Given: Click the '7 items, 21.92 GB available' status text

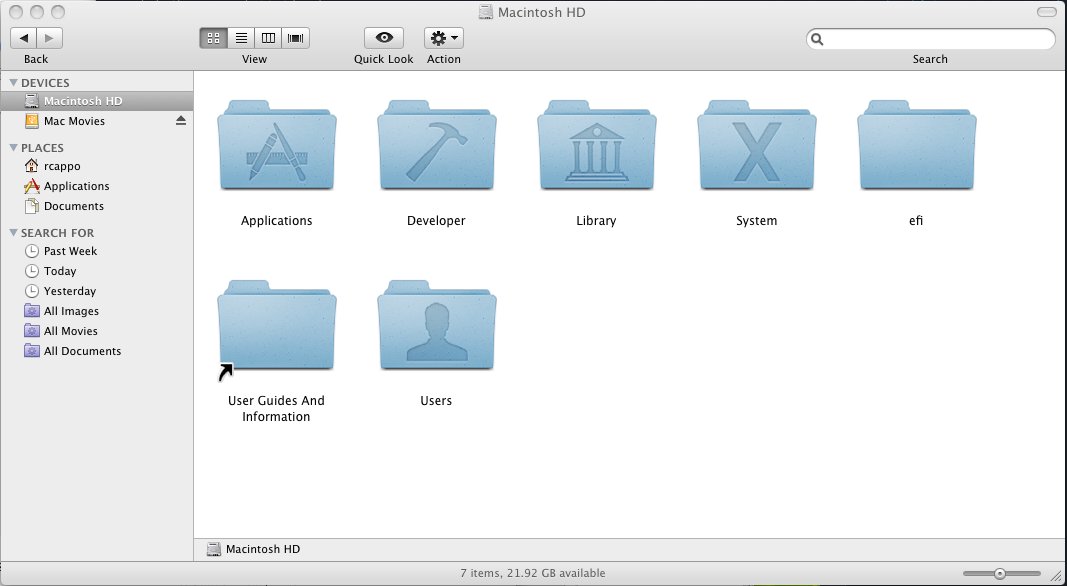Looking at the screenshot, I should pyautogui.click(x=533, y=573).
